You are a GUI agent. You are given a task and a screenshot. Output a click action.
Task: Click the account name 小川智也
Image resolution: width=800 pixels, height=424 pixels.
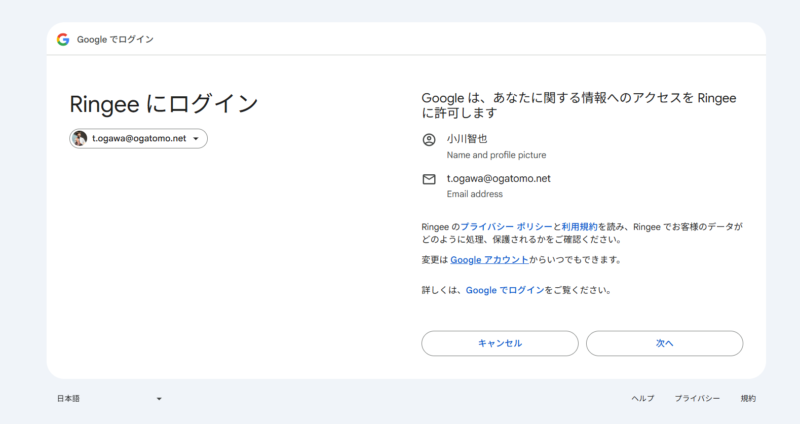(x=467, y=139)
